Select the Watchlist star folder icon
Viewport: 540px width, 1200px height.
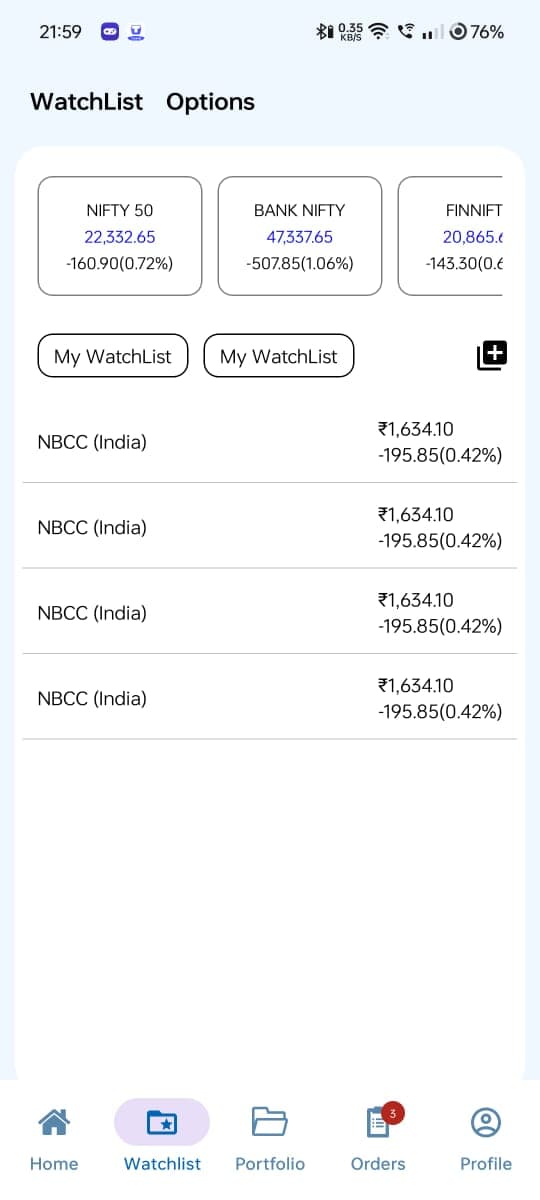tap(162, 1122)
